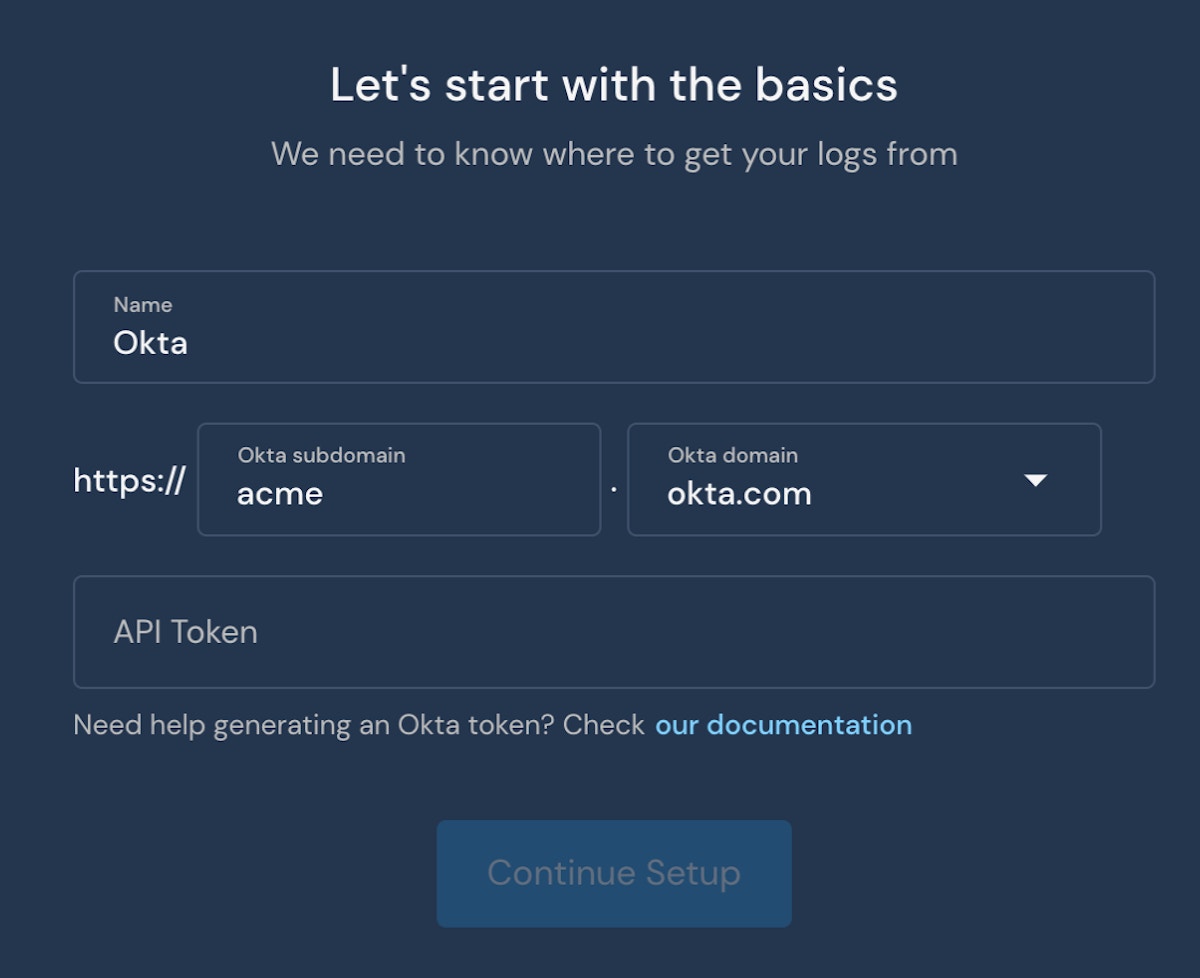
Task: Click the dropdown arrow beside okta.com
Action: [x=1035, y=481]
